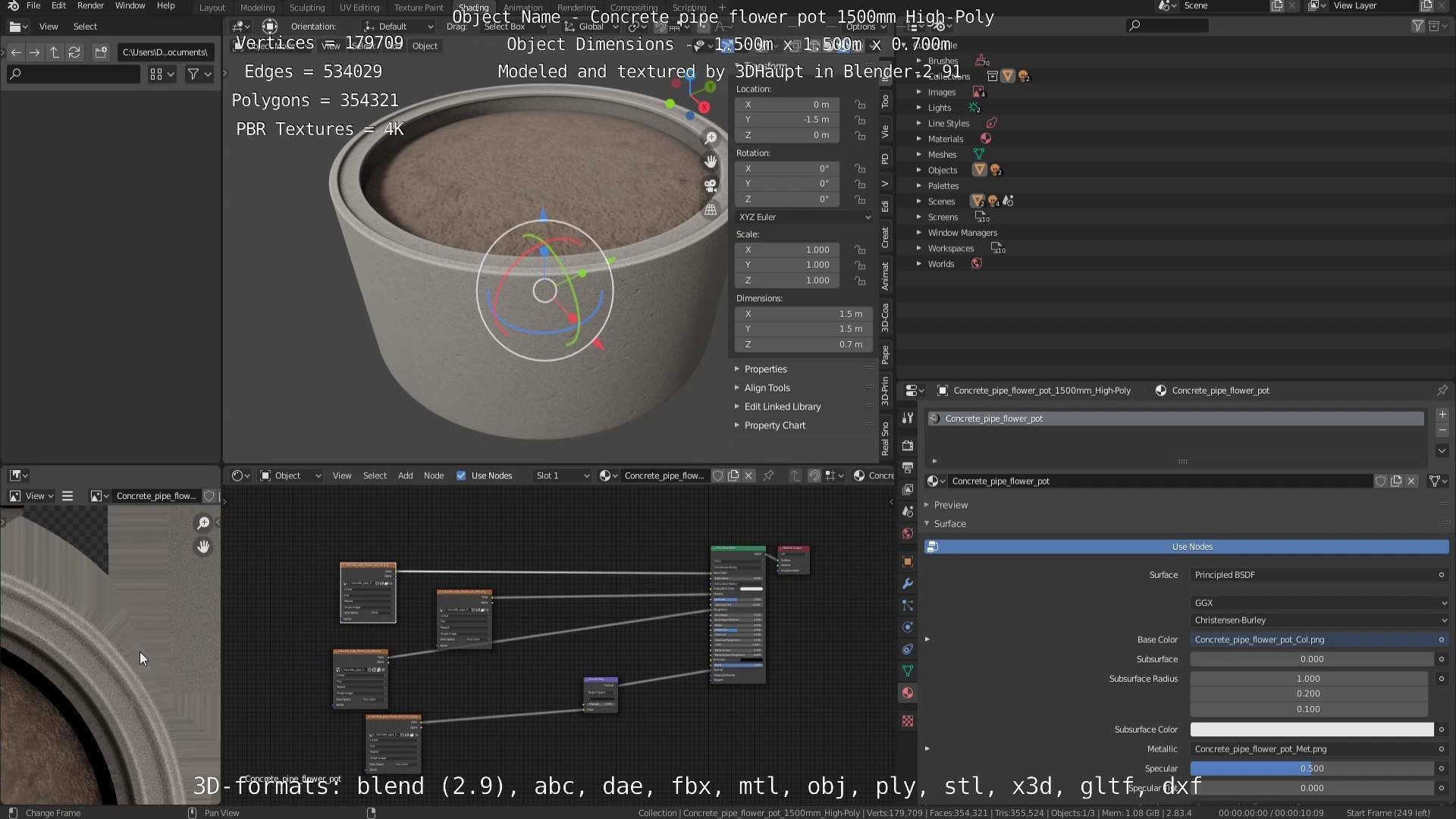
Task: Open the node editor Node menu
Action: point(434,475)
